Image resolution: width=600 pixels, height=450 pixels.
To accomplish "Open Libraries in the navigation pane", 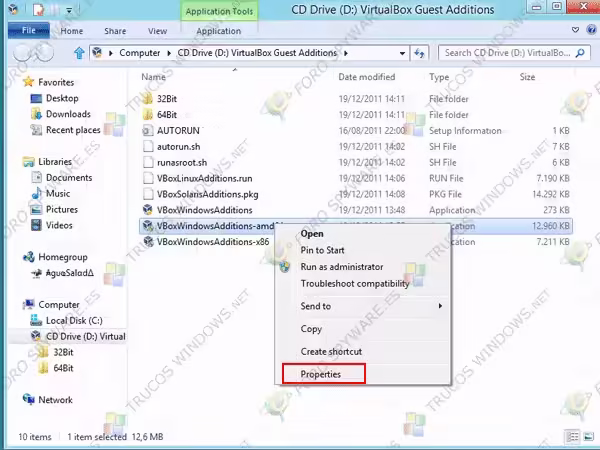I will [55, 162].
